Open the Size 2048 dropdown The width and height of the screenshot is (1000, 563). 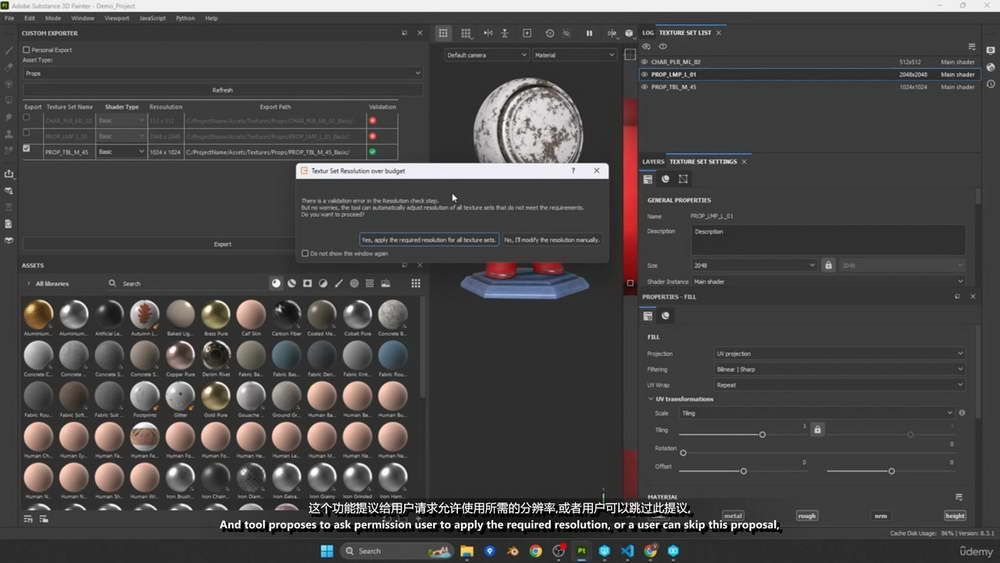click(754, 265)
